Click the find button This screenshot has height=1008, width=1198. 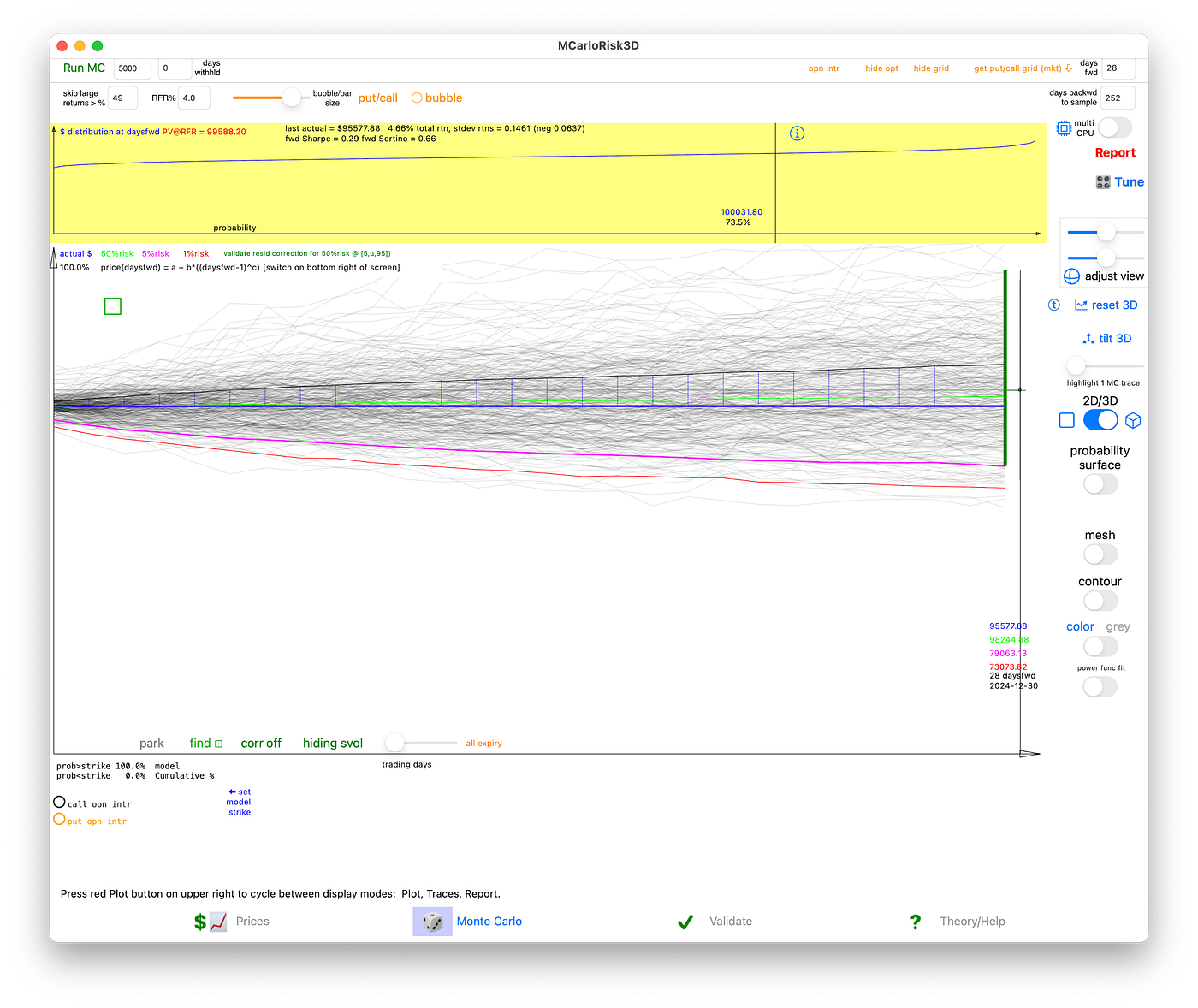(205, 744)
